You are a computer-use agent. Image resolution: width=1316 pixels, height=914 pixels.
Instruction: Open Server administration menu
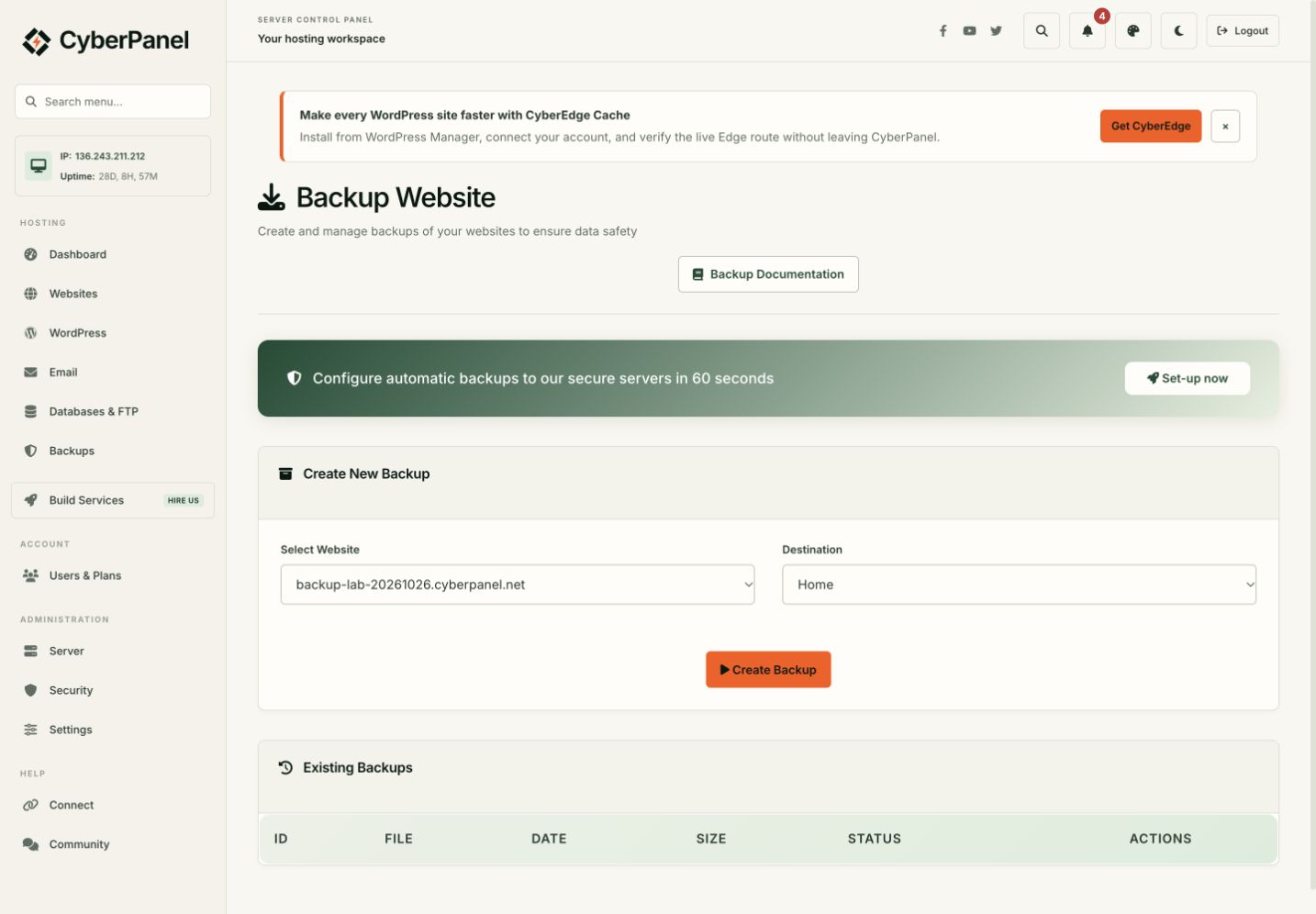point(113,651)
